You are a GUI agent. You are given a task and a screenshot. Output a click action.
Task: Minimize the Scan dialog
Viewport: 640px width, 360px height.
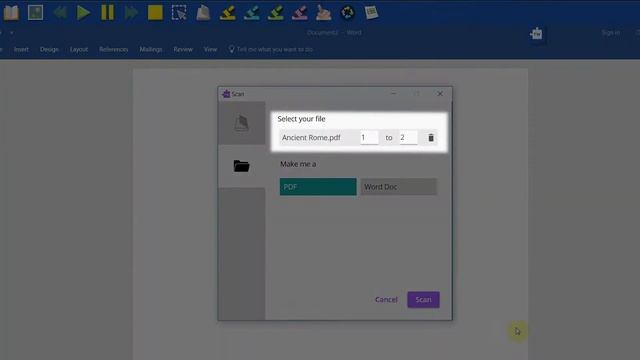coord(393,93)
